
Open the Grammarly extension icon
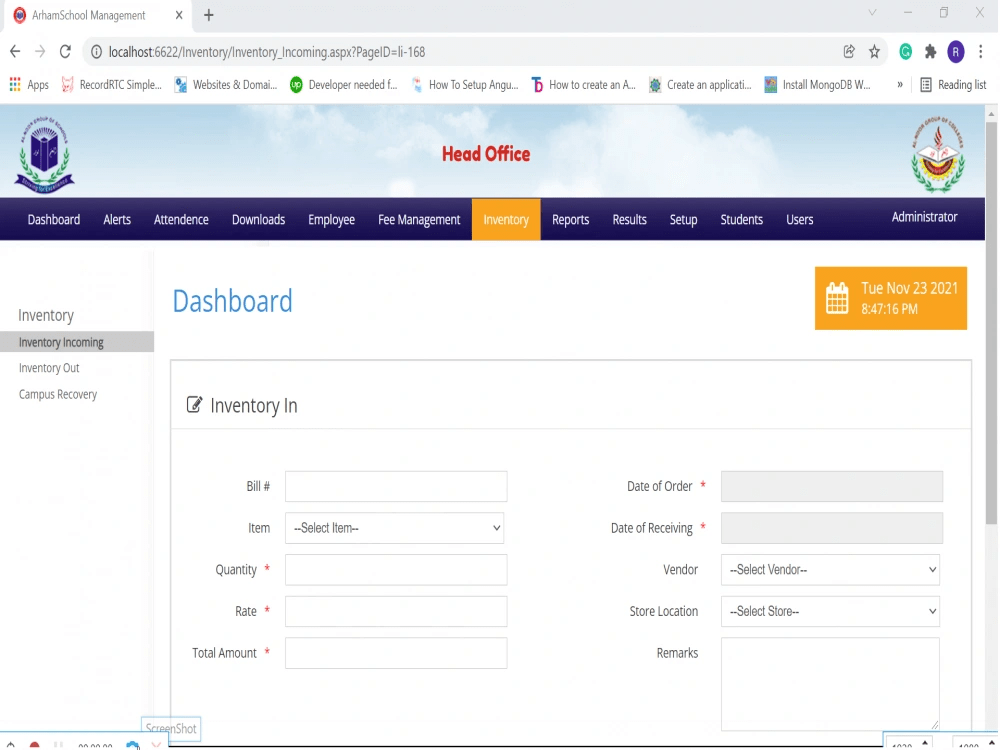(906, 52)
